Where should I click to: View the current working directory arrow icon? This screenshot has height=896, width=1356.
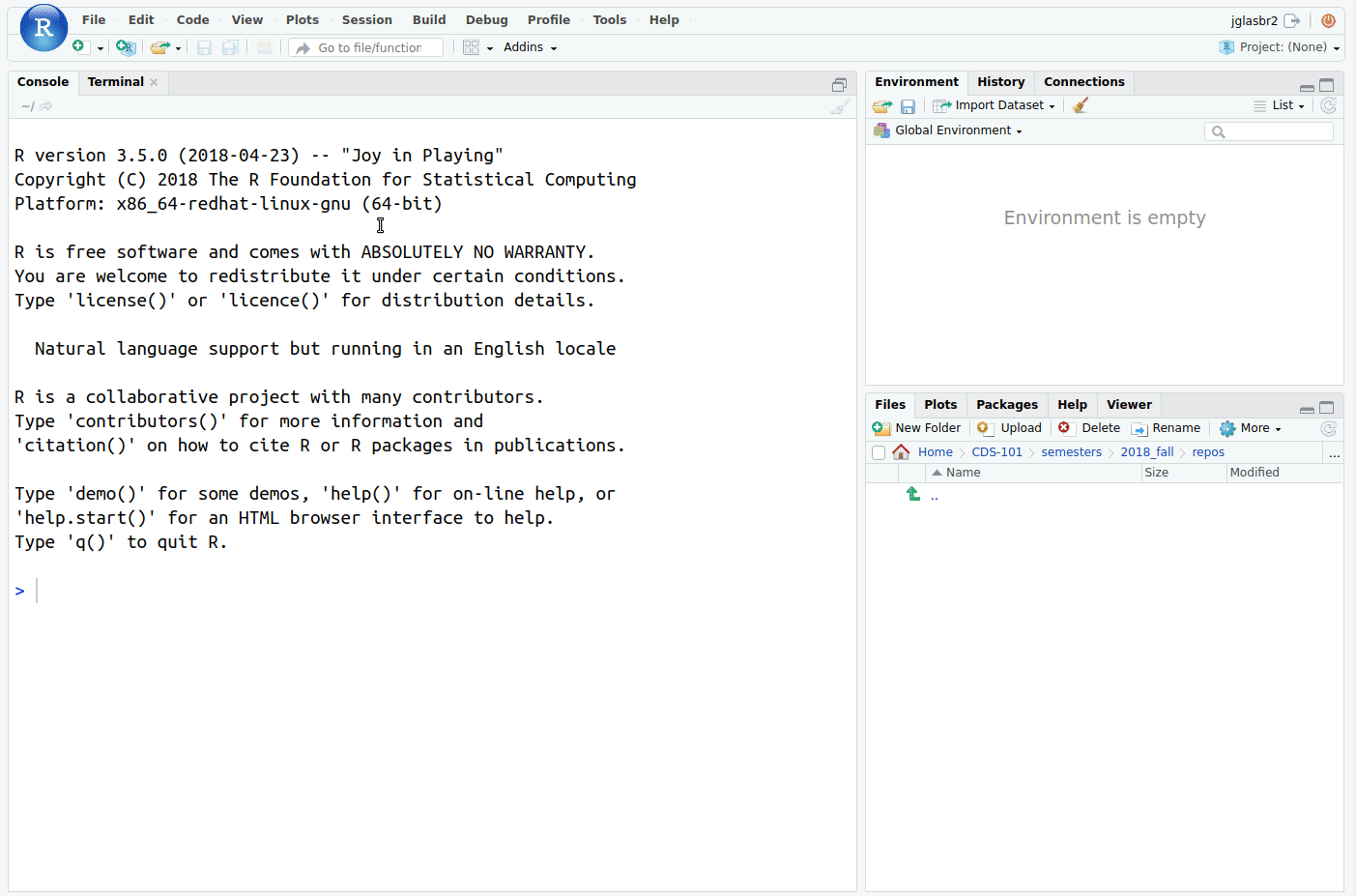45,106
